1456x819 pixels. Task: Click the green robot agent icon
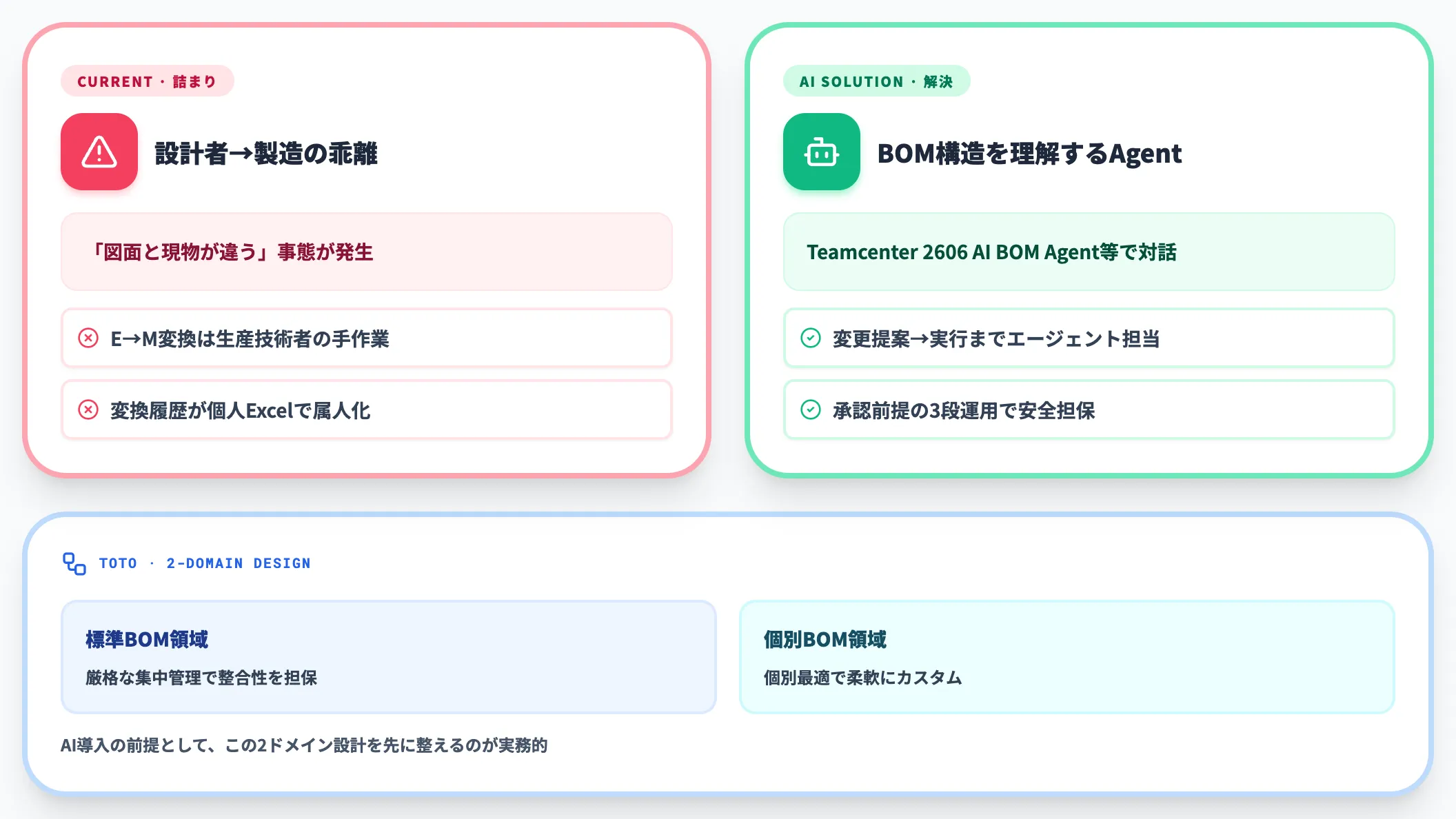coord(822,152)
